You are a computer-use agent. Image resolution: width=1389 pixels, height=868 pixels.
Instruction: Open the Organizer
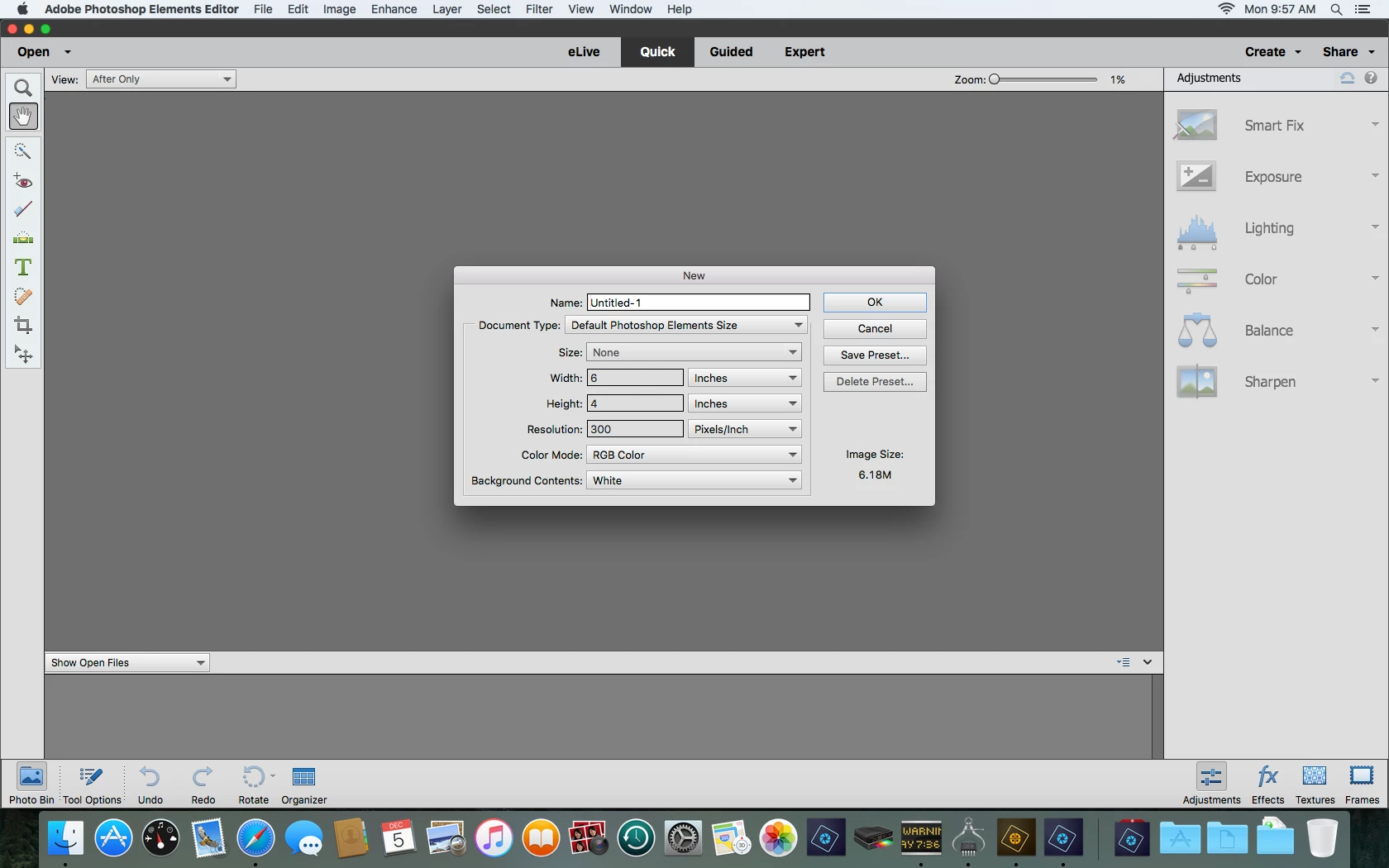coord(304,784)
